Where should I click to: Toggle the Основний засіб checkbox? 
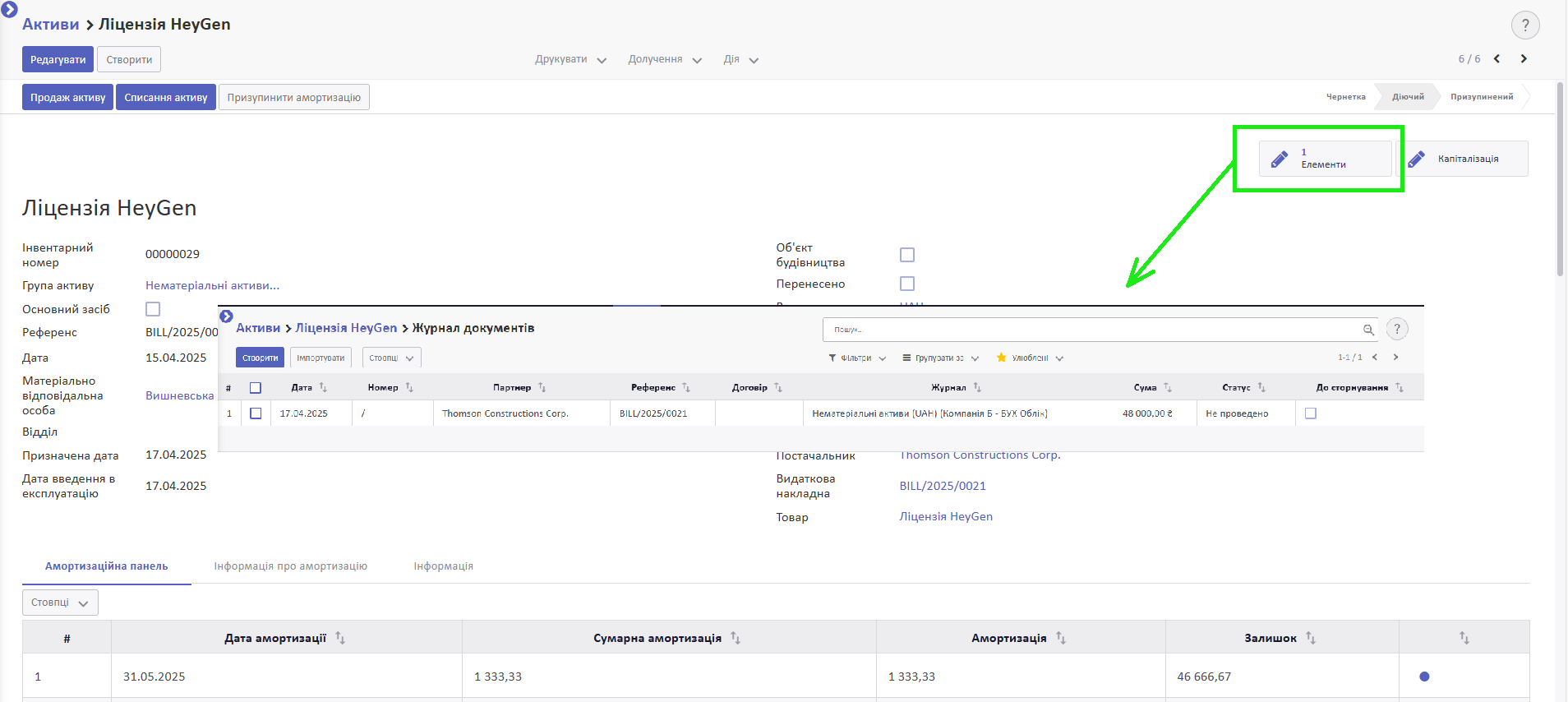[153, 309]
